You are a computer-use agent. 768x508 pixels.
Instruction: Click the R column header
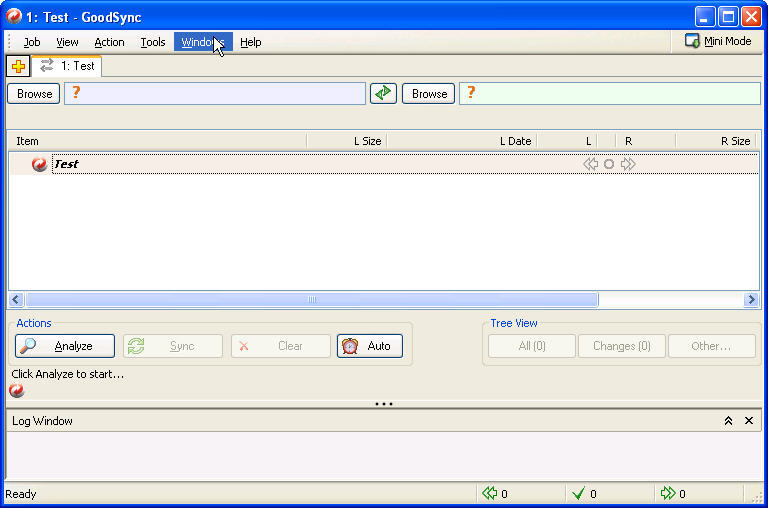646,141
